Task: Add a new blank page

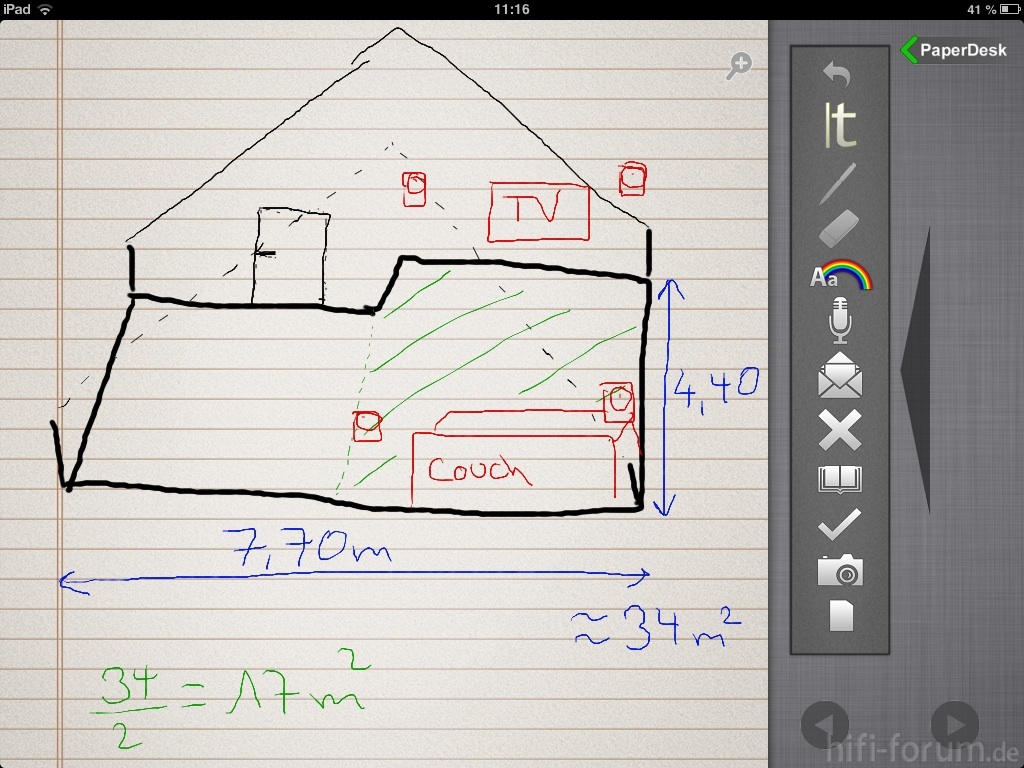Action: click(x=841, y=616)
